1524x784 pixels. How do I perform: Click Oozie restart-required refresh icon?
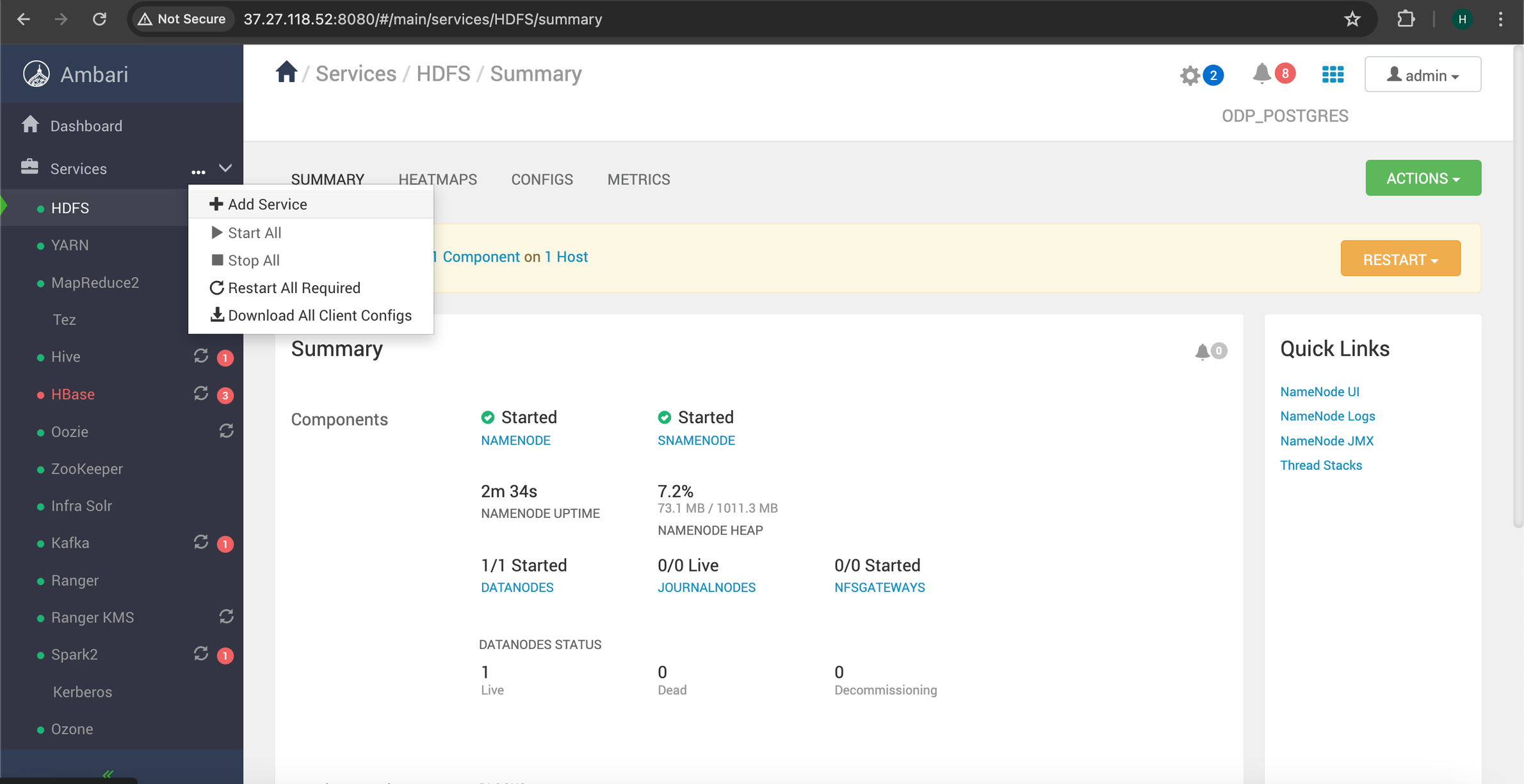[226, 431]
